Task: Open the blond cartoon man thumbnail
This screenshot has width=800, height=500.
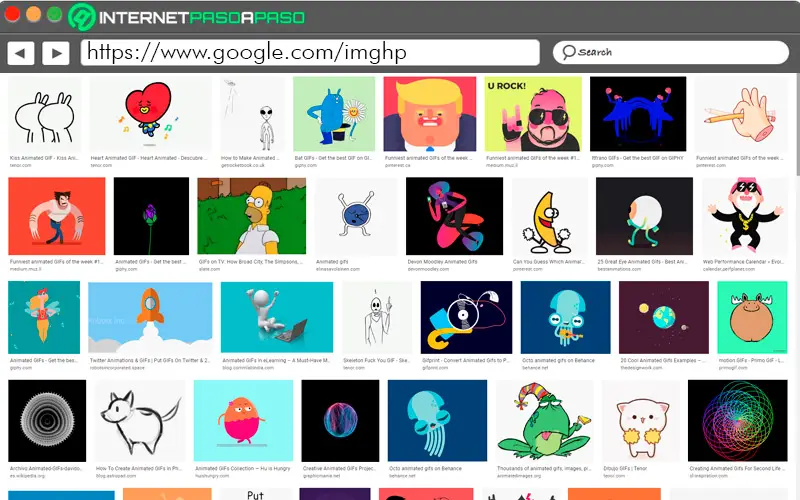Action: [x=430, y=114]
